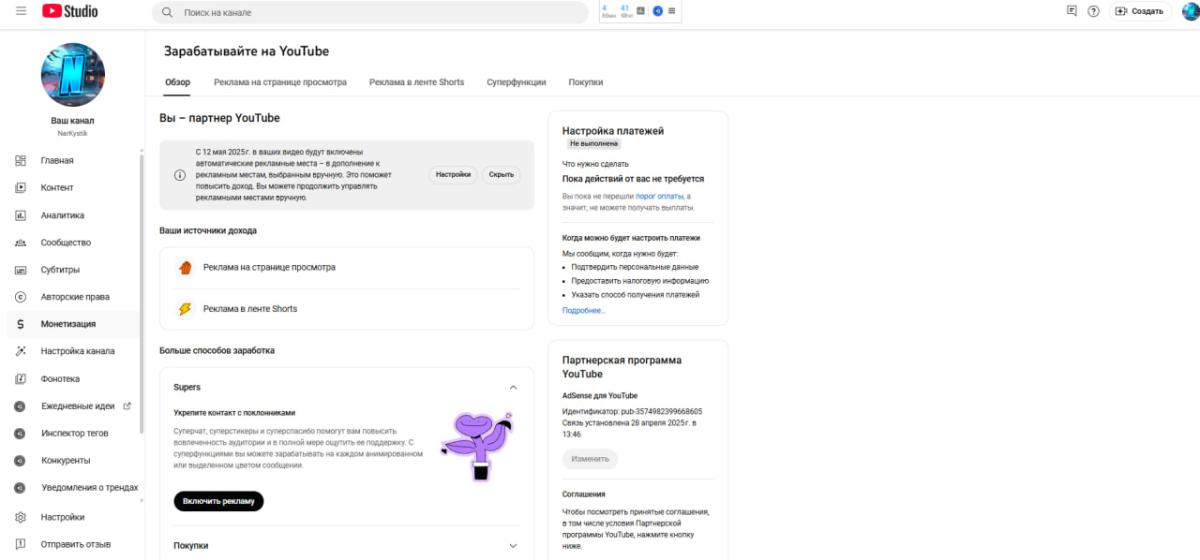Open the extension widget's three-line menu
This screenshot has width=1200, height=560.
point(672,11)
